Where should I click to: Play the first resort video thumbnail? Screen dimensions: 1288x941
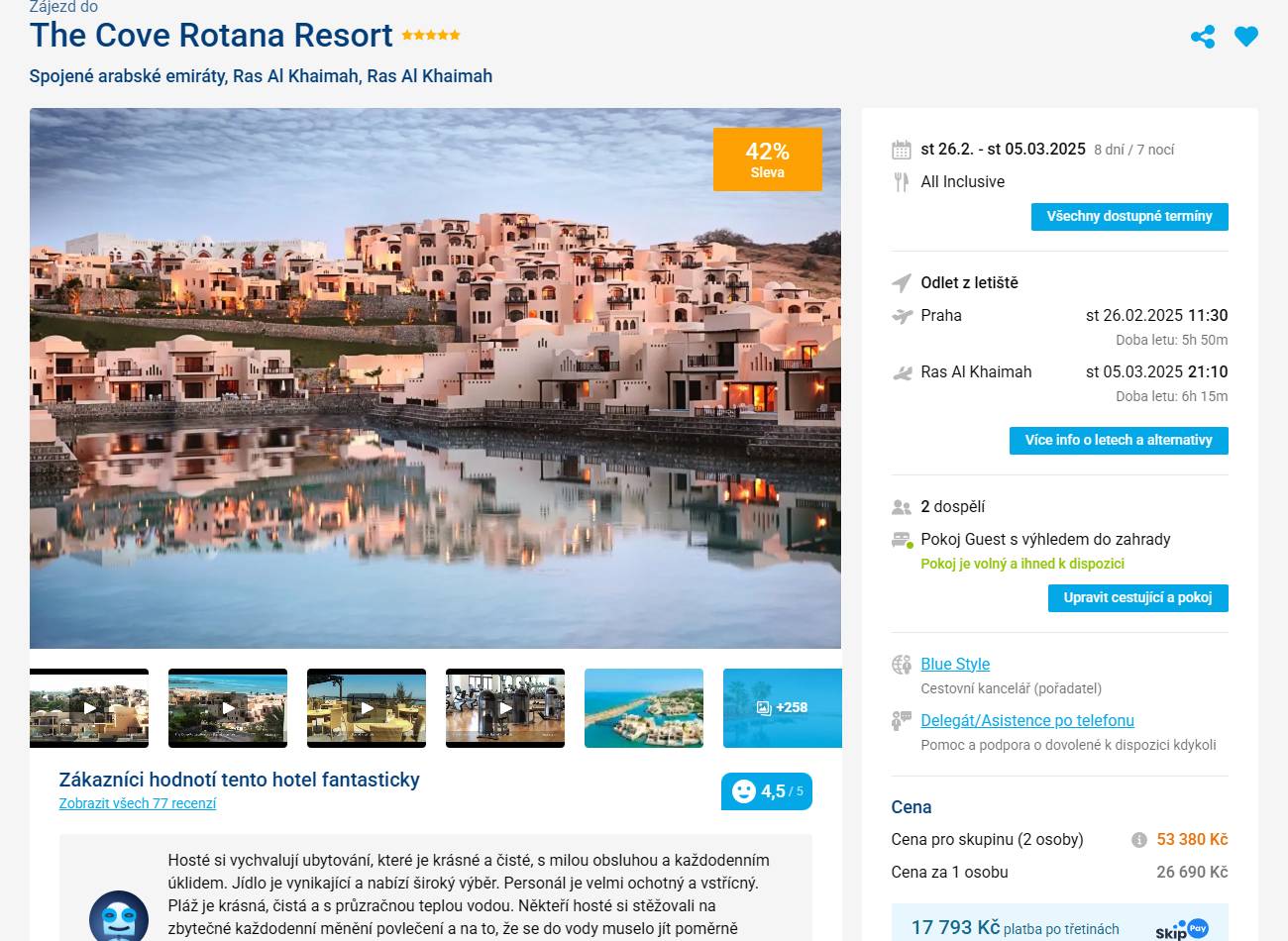(x=89, y=708)
